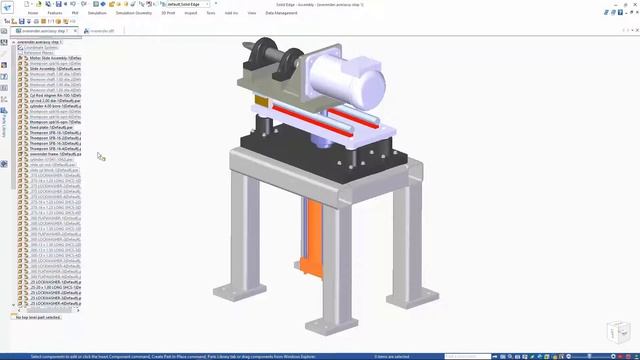Collapse the overender assembly root node
This screenshot has height=360, width=640.
point(13,42)
